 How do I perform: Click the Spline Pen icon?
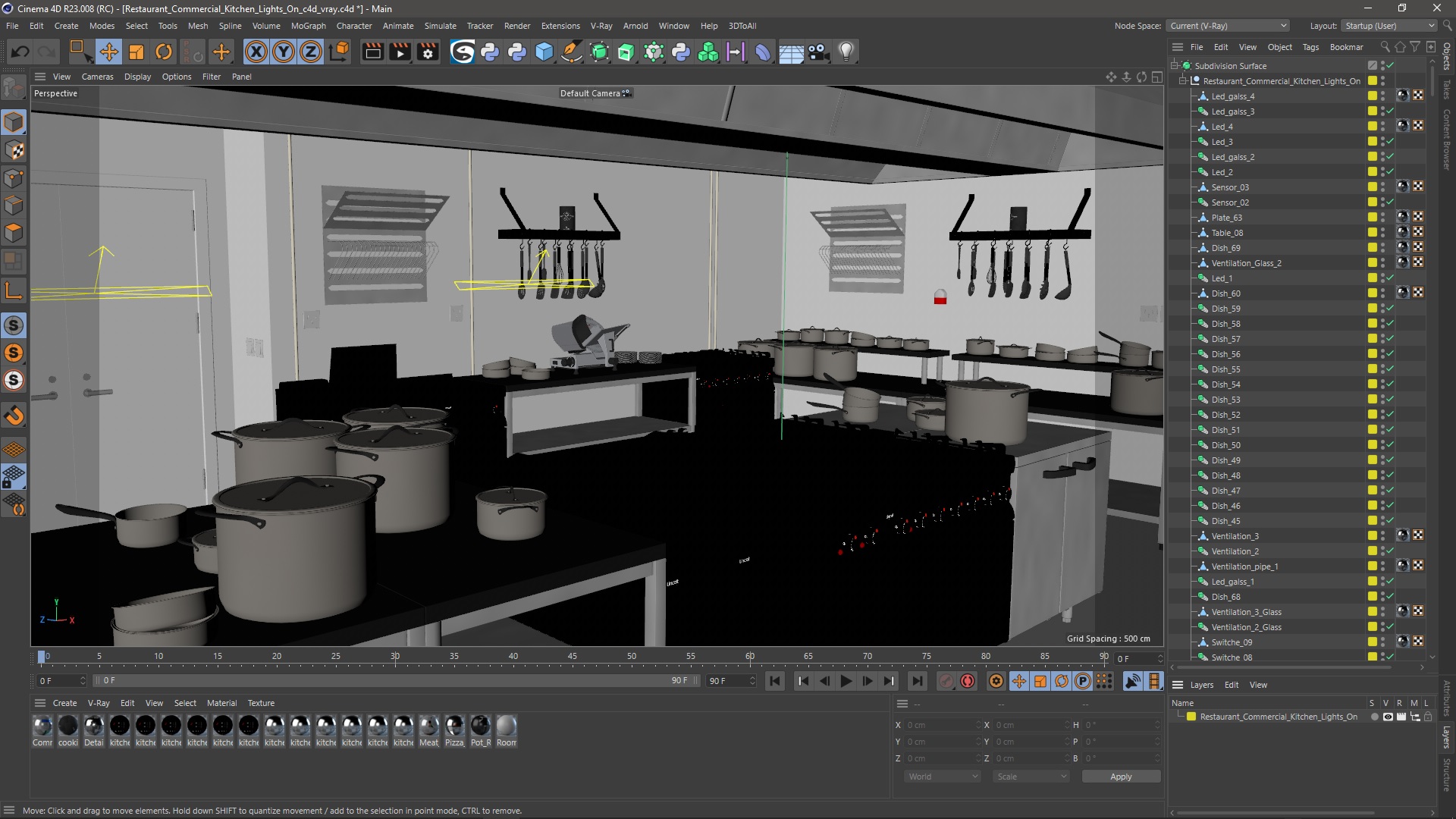click(x=572, y=52)
